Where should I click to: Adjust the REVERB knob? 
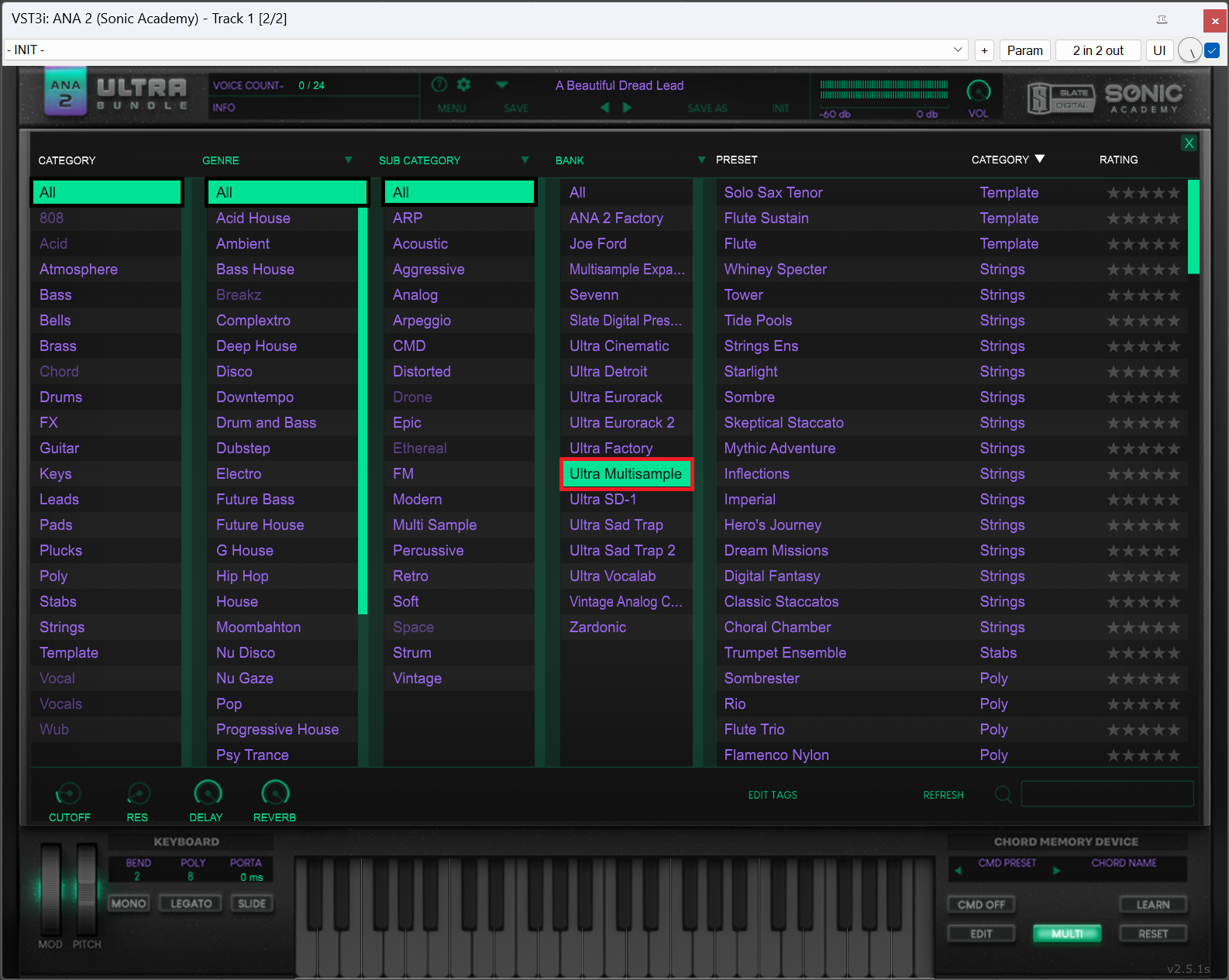point(275,793)
